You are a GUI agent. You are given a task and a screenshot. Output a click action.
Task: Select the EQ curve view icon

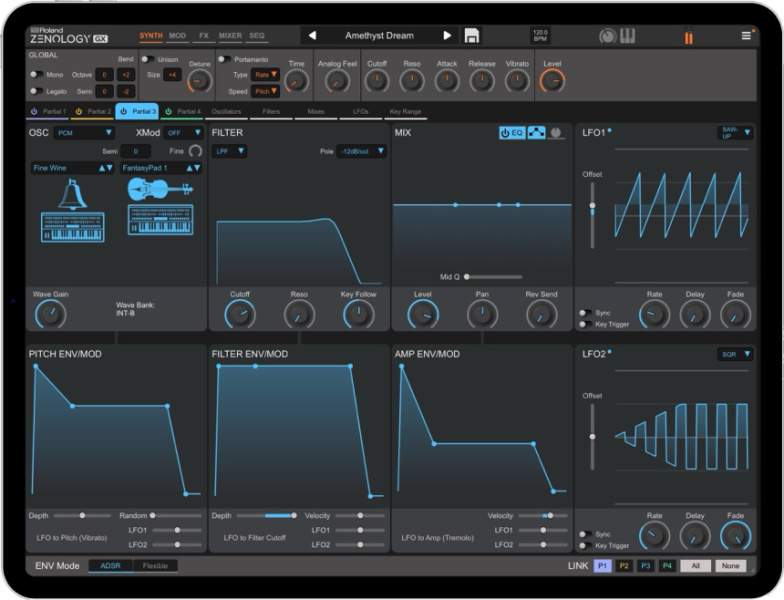pos(536,132)
